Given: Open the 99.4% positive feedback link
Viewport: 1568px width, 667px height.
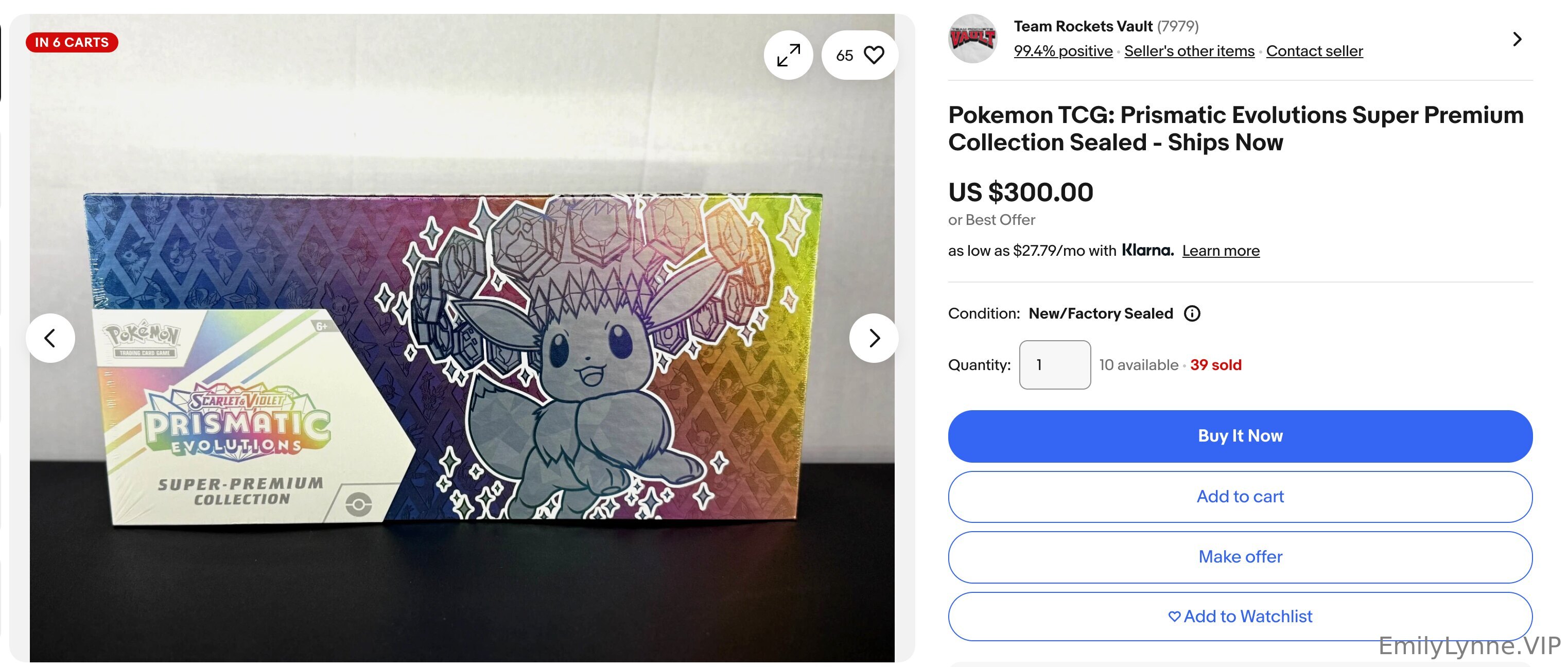Looking at the screenshot, I should [1063, 51].
